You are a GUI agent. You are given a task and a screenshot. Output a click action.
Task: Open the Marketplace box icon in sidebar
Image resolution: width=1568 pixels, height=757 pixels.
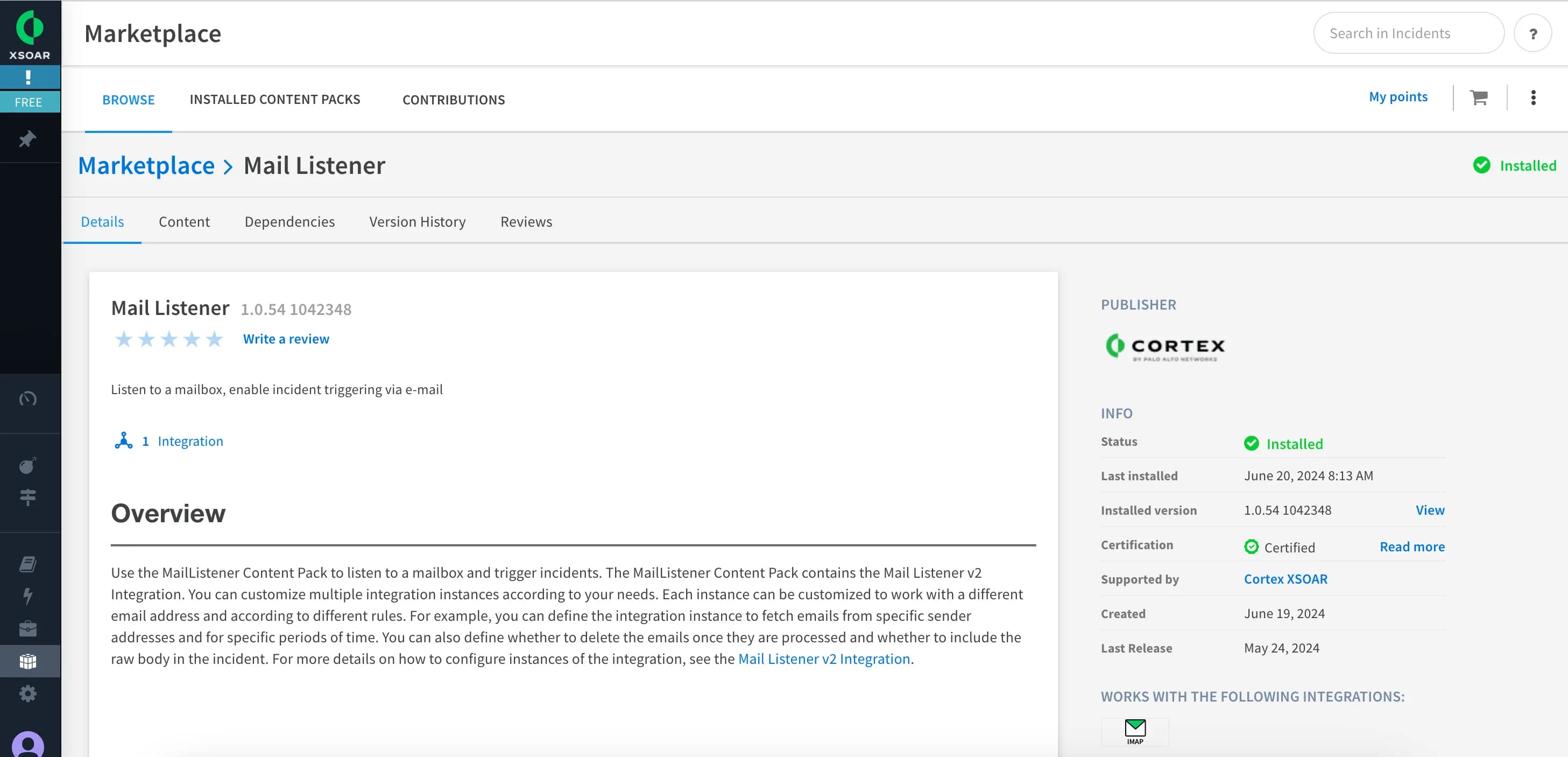[x=28, y=661]
